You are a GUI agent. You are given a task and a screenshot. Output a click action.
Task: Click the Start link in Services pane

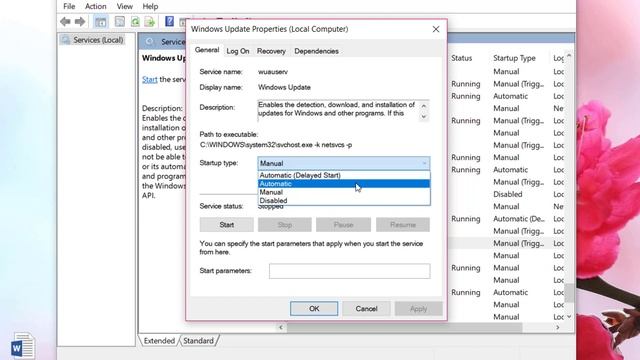(x=149, y=79)
